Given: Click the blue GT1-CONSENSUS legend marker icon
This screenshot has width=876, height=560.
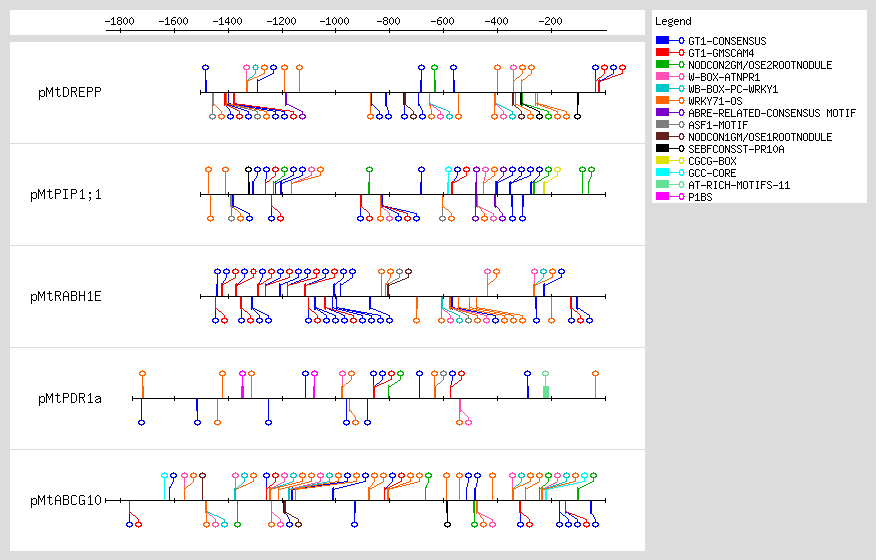Looking at the screenshot, I should tap(668, 41).
